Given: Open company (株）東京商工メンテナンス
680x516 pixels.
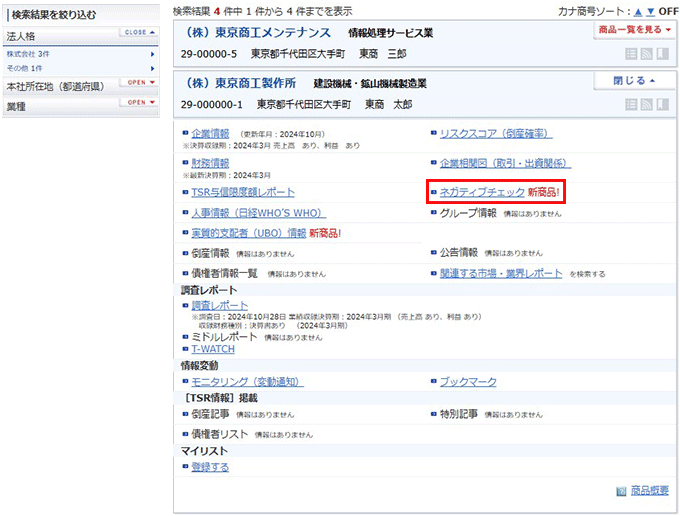Looking at the screenshot, I should point(257,33).
